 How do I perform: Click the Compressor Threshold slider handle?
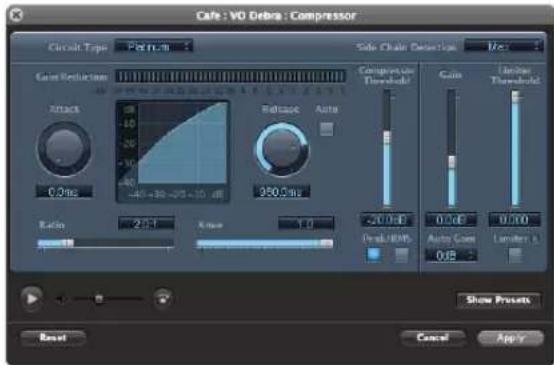click(x=387, y=137)
